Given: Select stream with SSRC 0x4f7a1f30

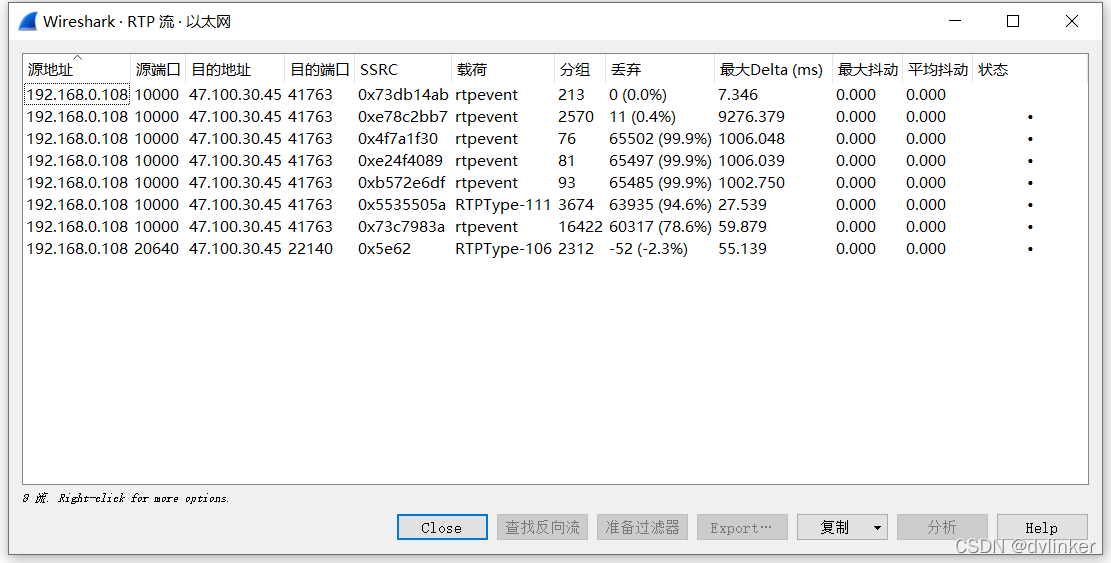Looking at the screenshot, I should click(398, 139).
